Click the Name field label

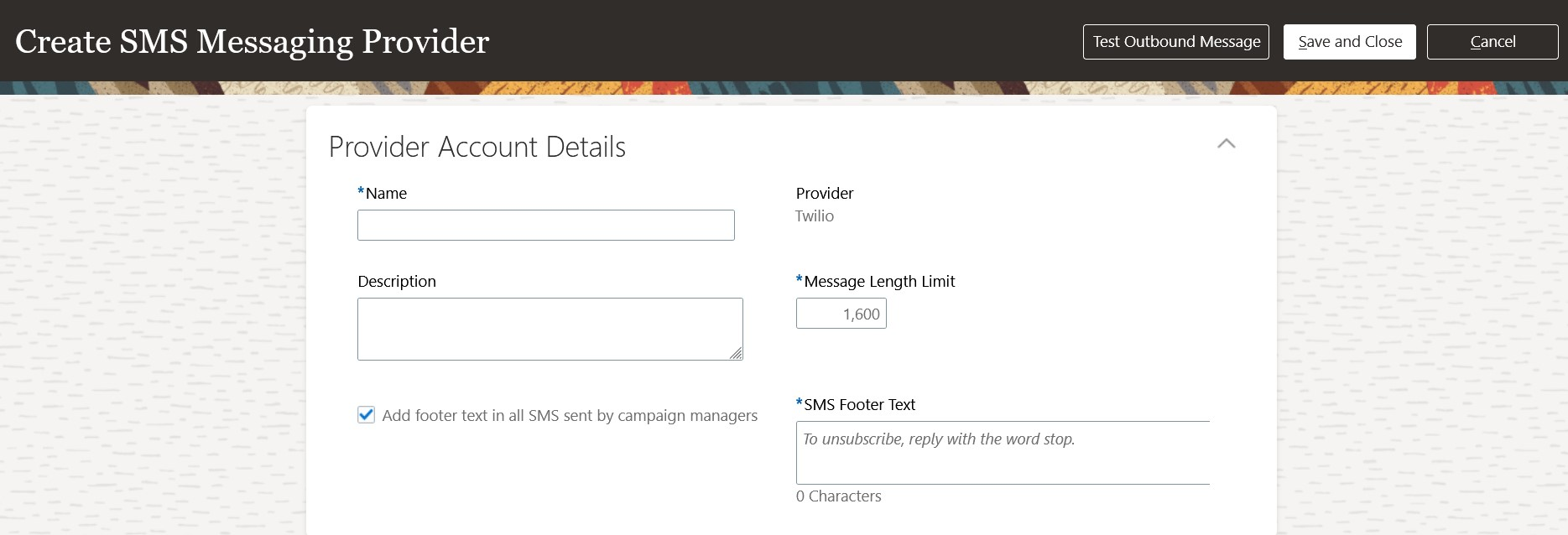(386, 194)
